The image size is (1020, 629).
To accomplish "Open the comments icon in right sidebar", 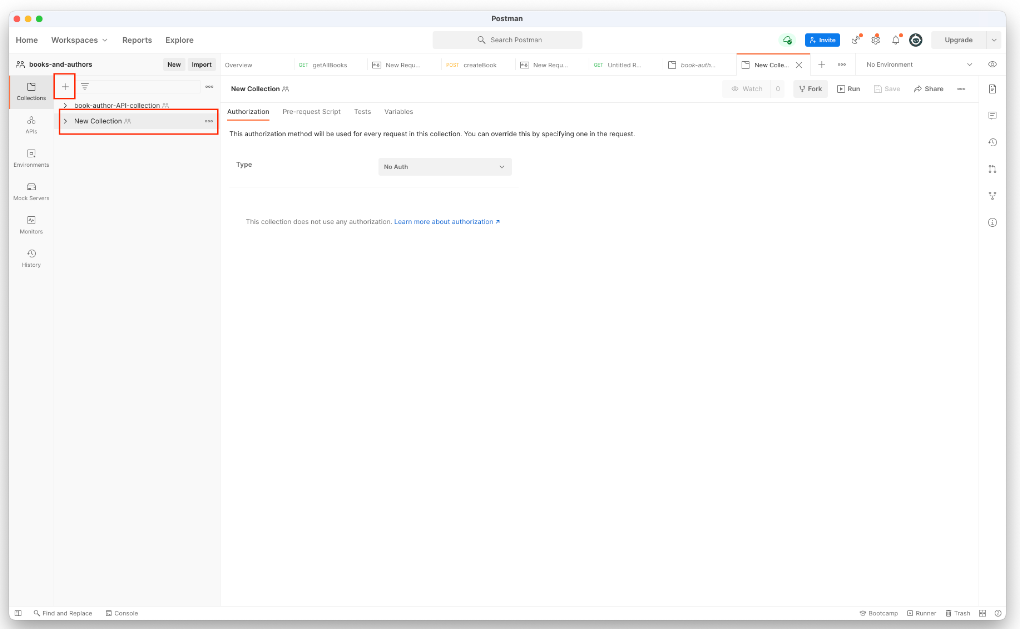I will click(x=992, y=115).
